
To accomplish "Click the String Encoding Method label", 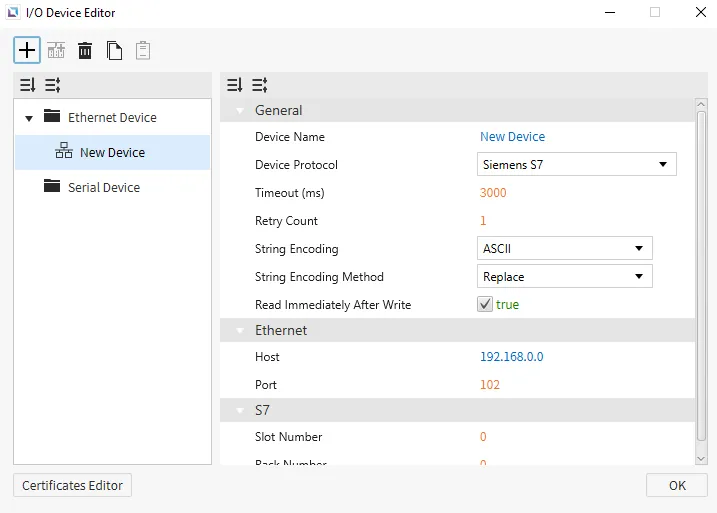I will (319, 277).
